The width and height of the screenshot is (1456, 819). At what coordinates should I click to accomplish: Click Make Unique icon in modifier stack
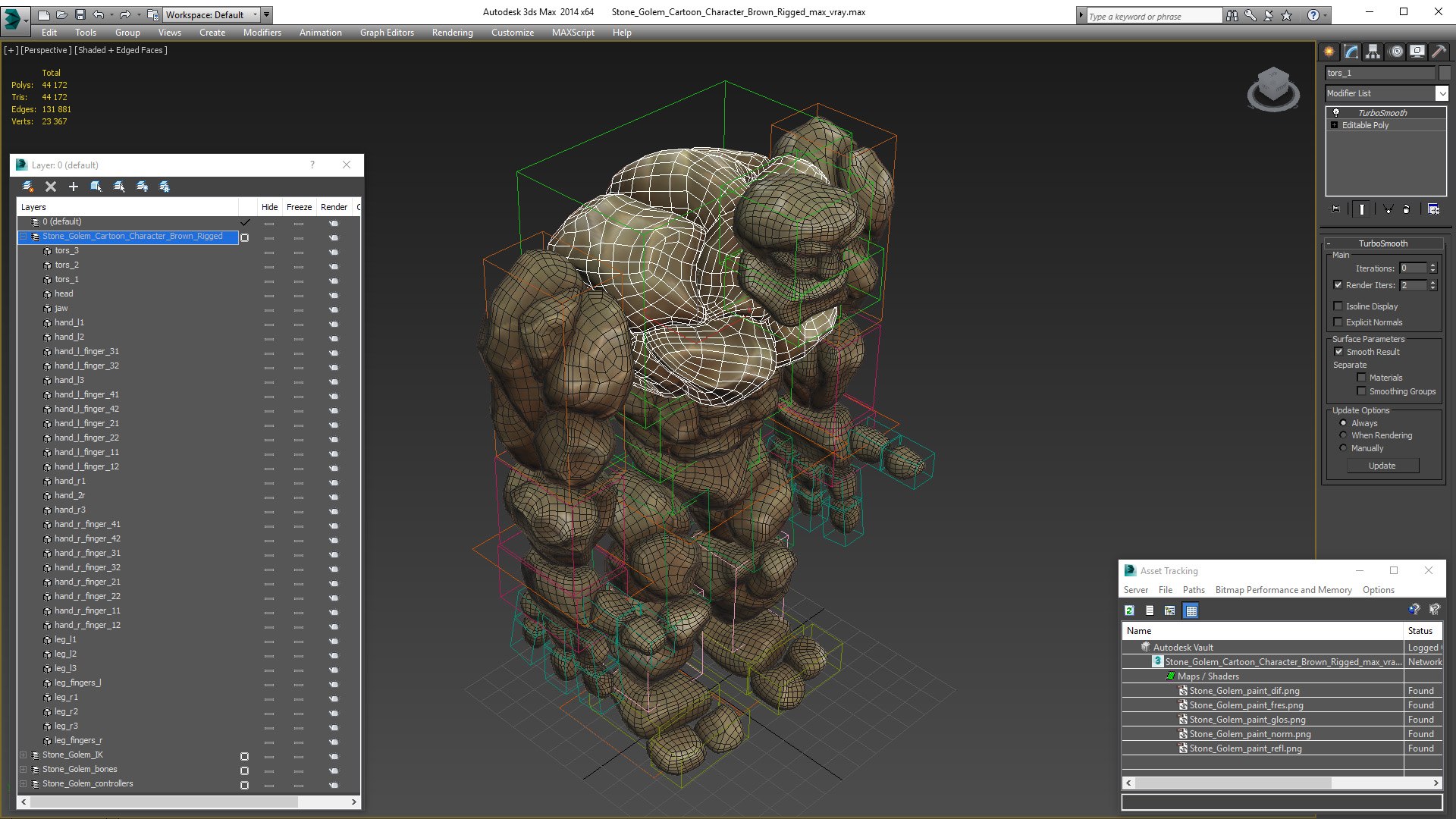(x=1388, y=209)
